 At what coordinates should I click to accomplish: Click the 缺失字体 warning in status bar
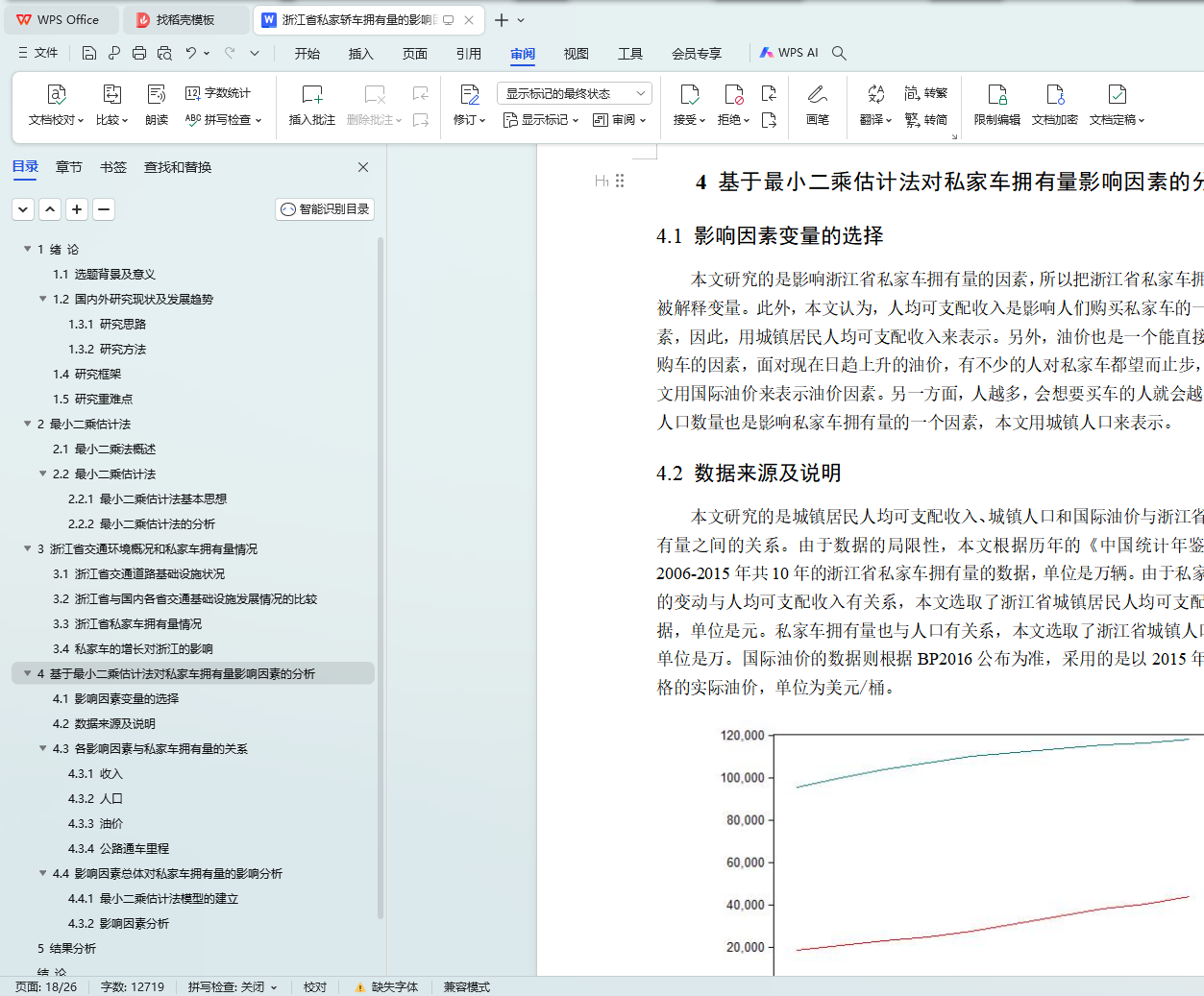coord(386,986)
